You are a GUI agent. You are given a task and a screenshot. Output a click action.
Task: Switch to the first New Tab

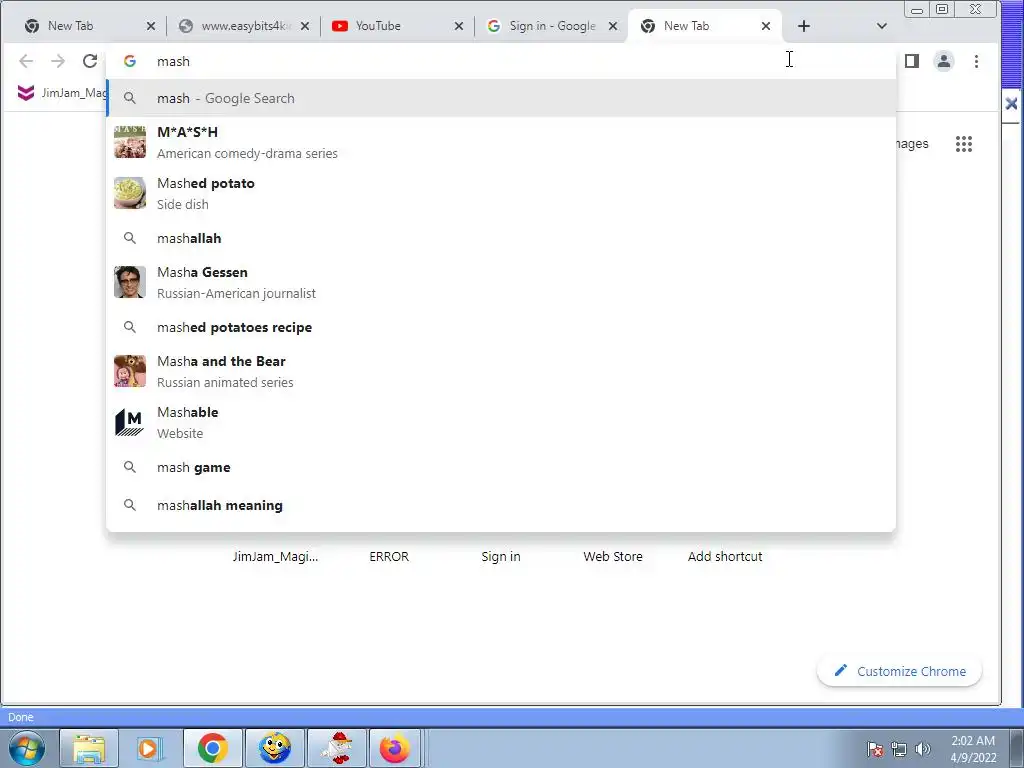89,26
